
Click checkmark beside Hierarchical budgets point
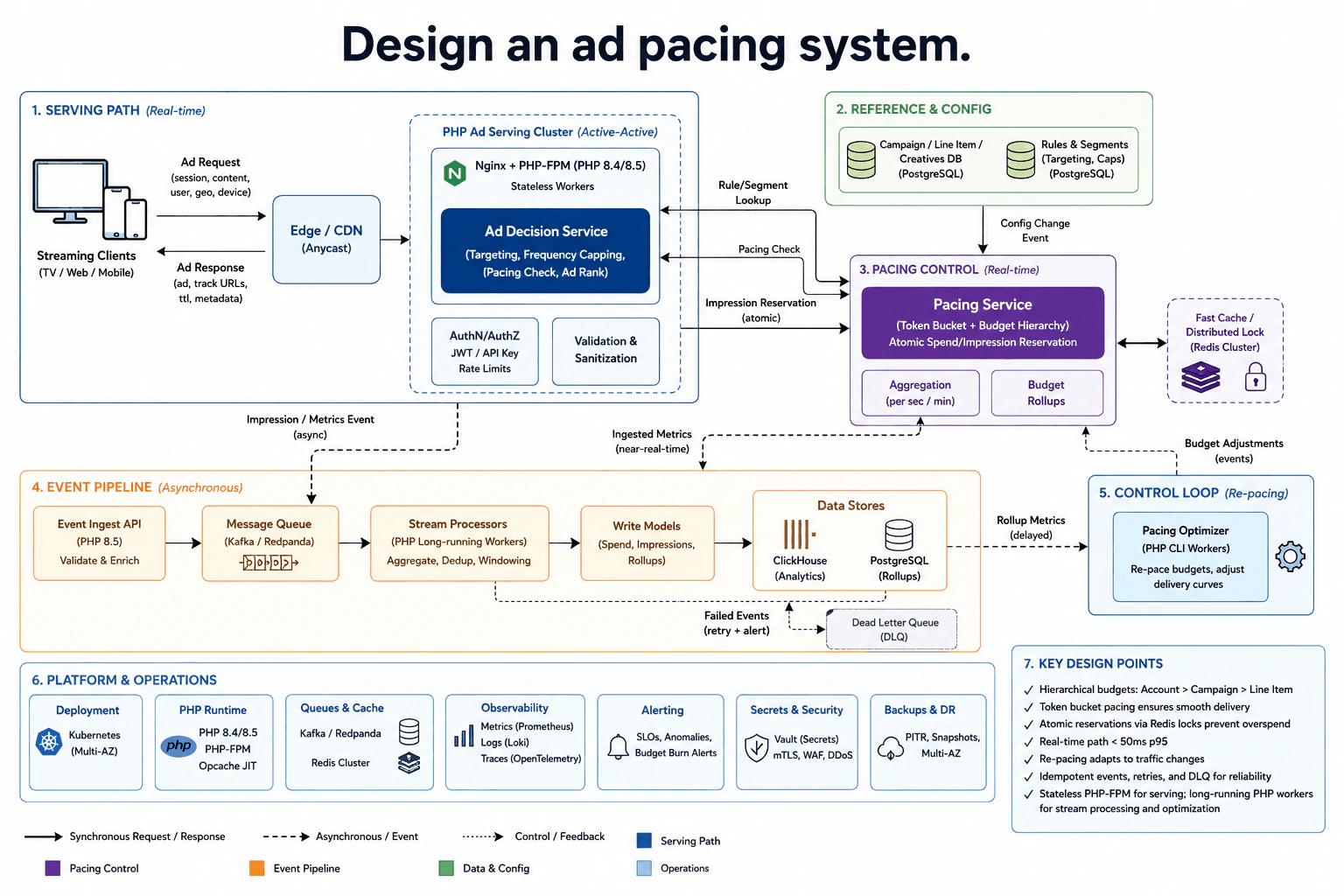1028,690
